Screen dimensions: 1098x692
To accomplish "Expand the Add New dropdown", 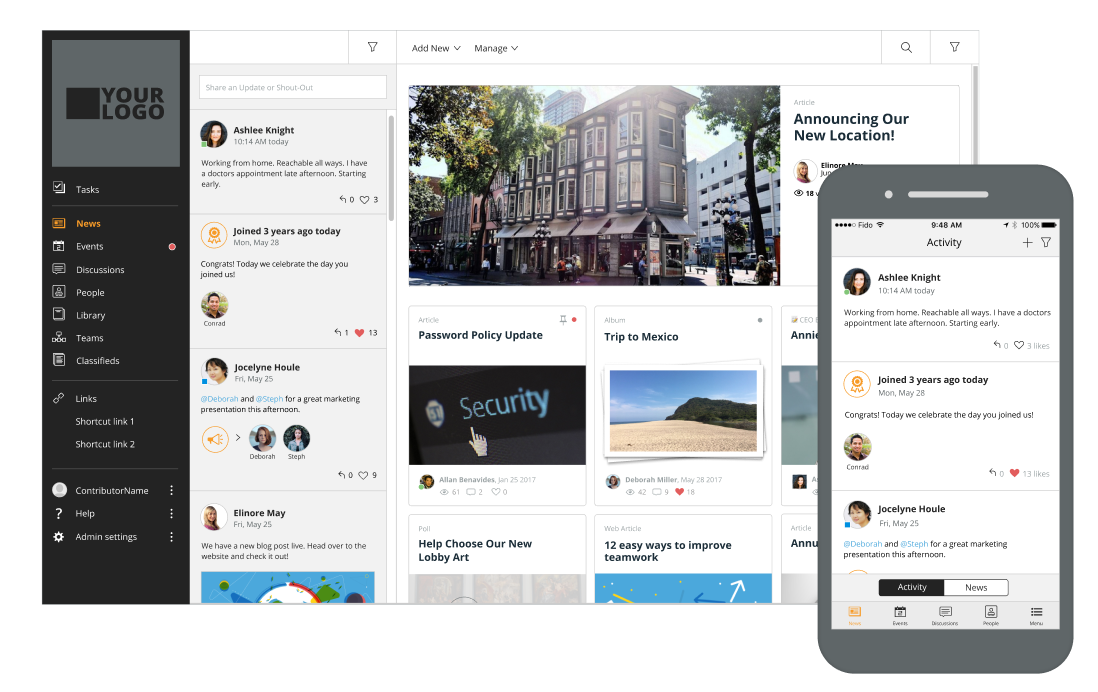I will [434, 47].
